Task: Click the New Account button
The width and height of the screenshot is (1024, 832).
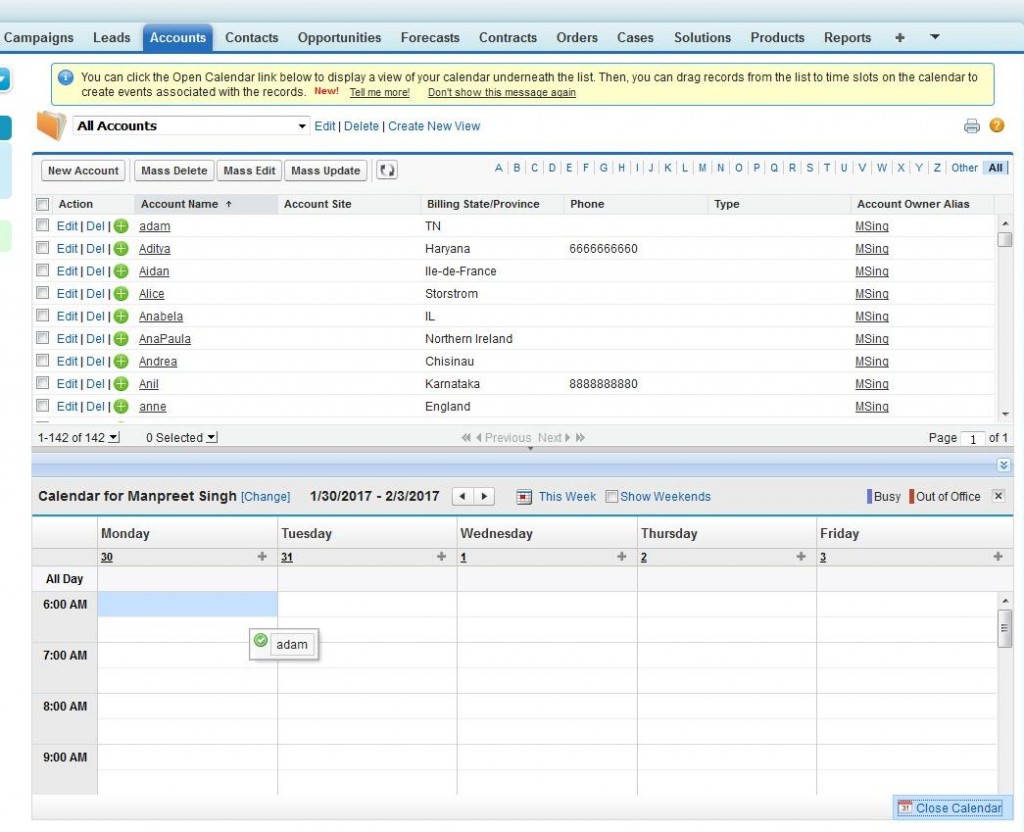Action: [82, 170]
